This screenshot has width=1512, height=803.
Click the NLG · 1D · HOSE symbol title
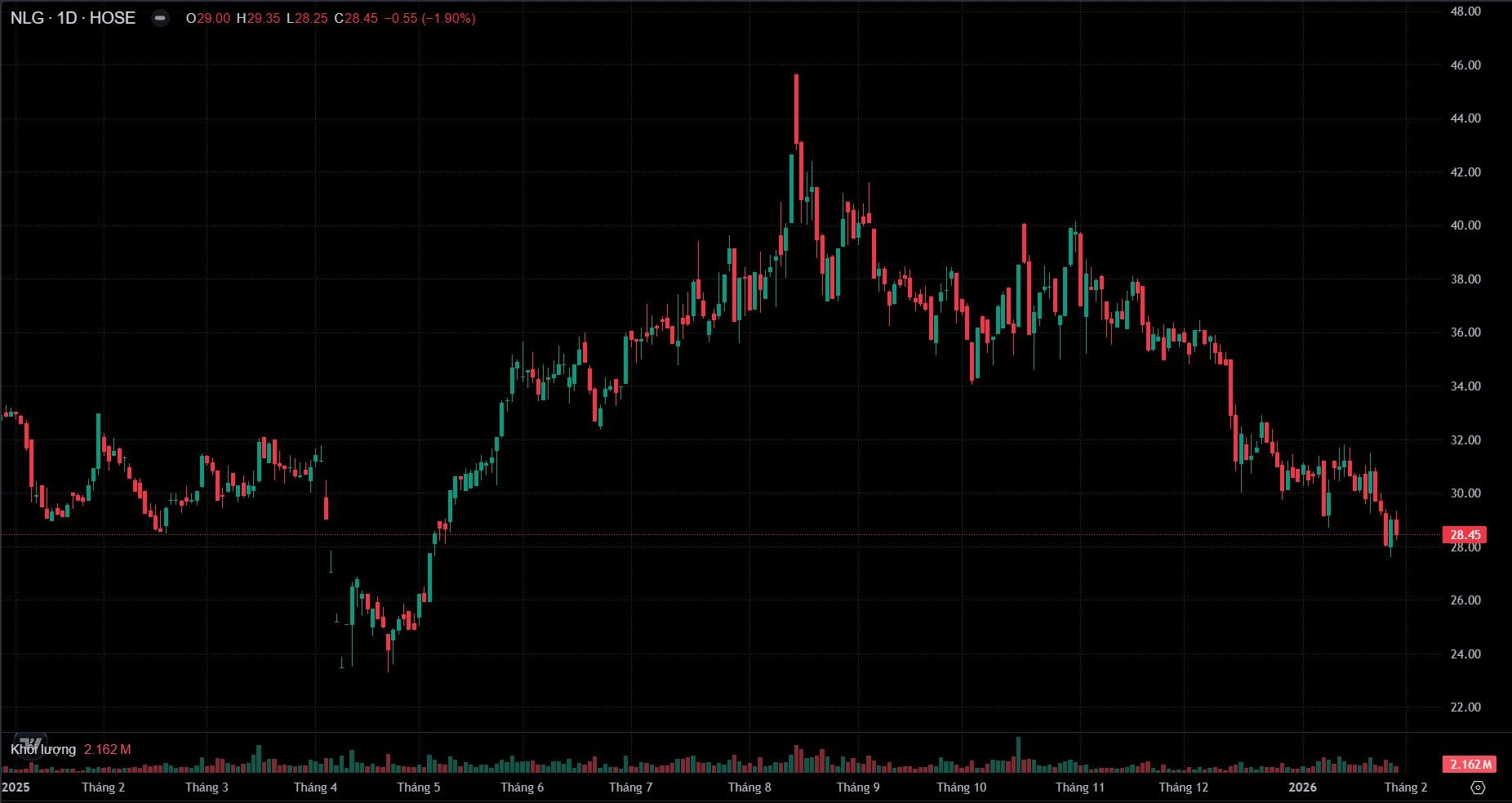click(73, 18)
